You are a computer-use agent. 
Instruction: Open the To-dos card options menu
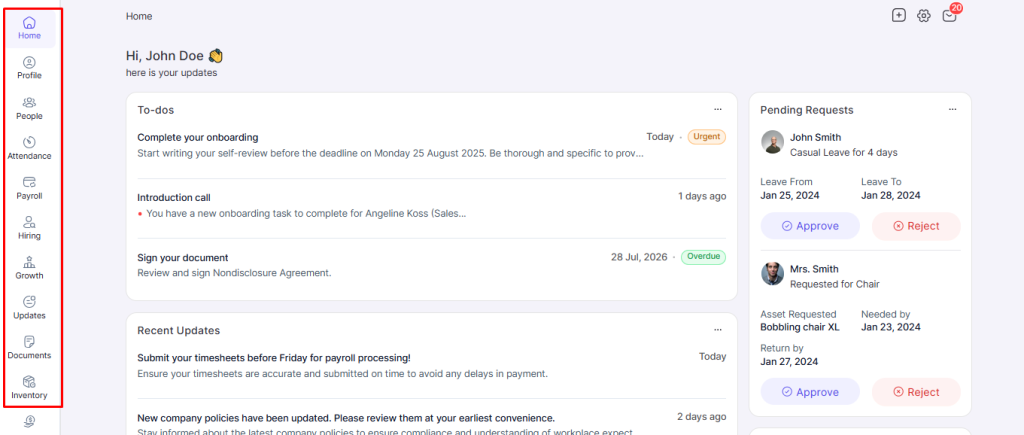pos(718,110)
